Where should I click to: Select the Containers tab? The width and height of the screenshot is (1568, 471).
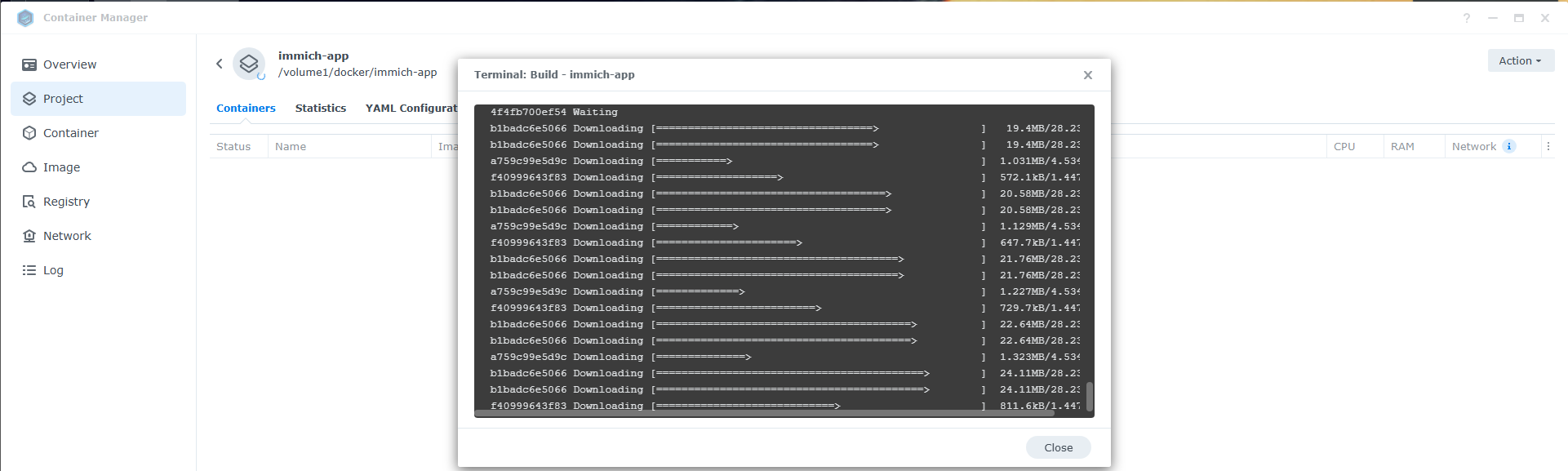click(x=246, y=108)
